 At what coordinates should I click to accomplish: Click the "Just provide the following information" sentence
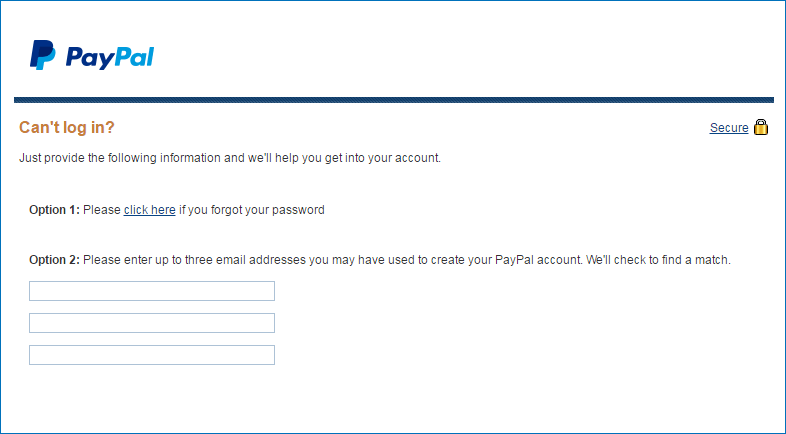click(230, 158)
